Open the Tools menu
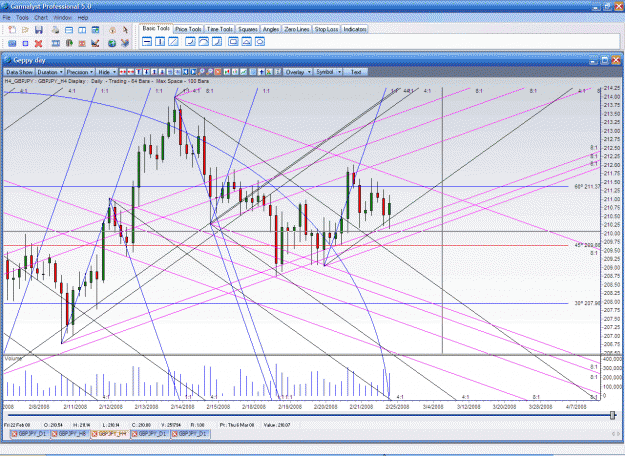The height and width of the screenshot is (456, 625). coord(22,18)
